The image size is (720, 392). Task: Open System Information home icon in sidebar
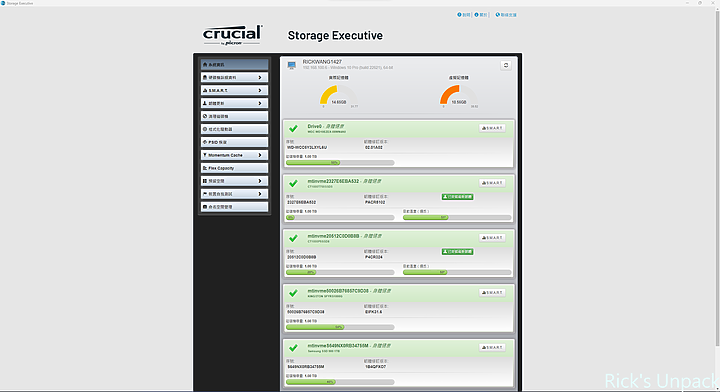(x=205, y=64)
